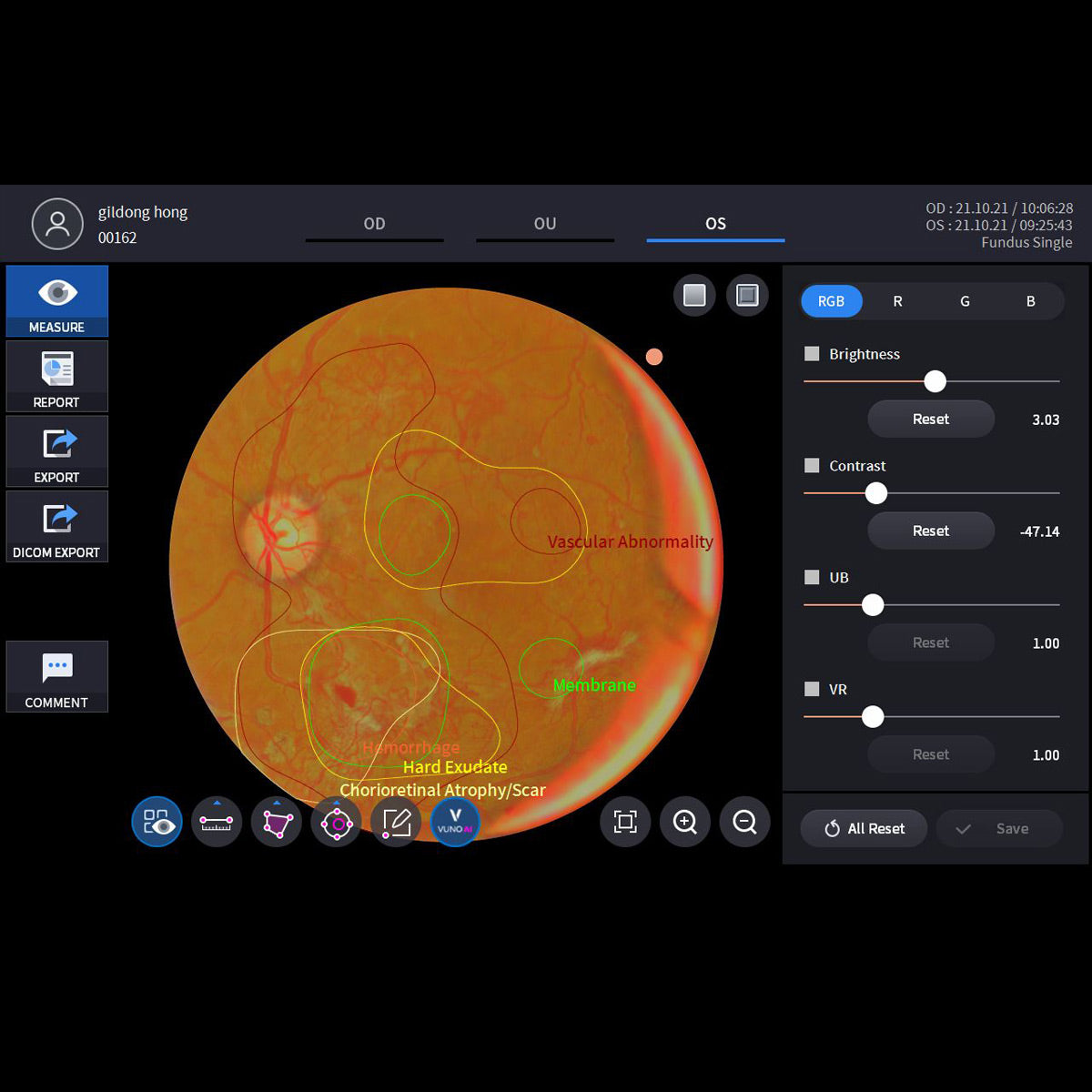Enable the Brightness checkbox
The image size is (1092, 1092).
pyautogui.click(x=811, y=353)
